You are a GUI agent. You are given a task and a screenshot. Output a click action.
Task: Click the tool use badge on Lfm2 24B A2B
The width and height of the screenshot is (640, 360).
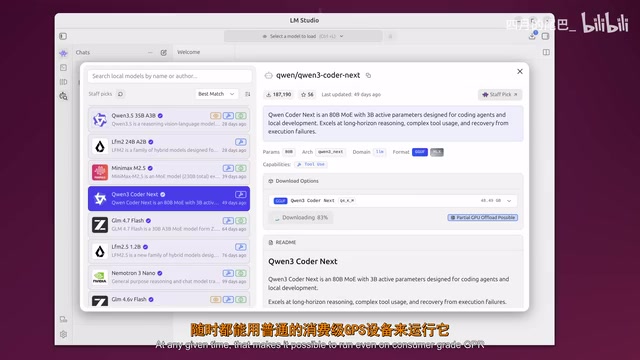pyautogui.click(x=241, y=142)
